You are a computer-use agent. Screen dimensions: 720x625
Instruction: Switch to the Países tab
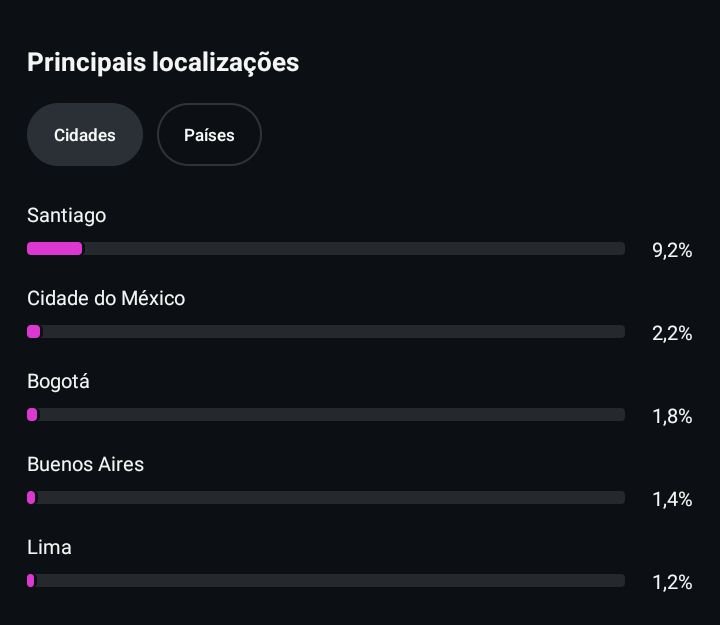pos(209,135)
